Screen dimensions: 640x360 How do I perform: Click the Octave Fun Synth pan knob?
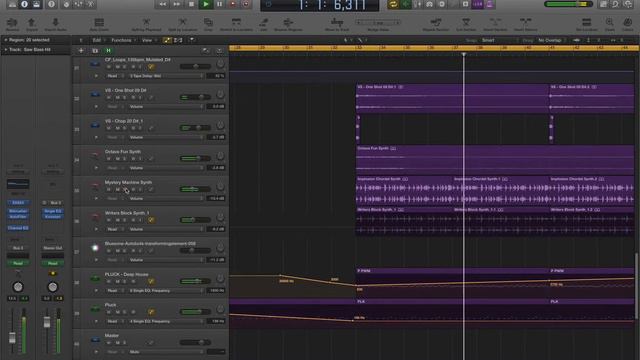pyautogui.click(x=220, y=156)
